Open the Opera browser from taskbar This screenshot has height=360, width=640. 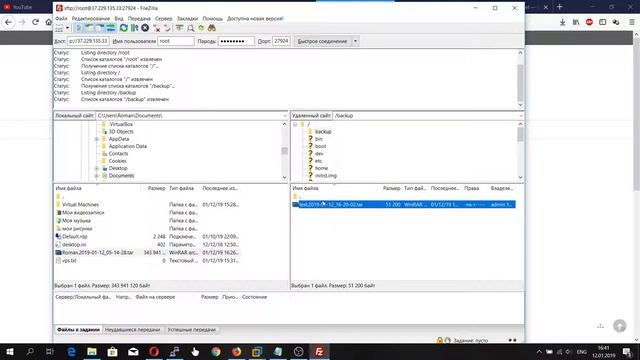(153, 351)
